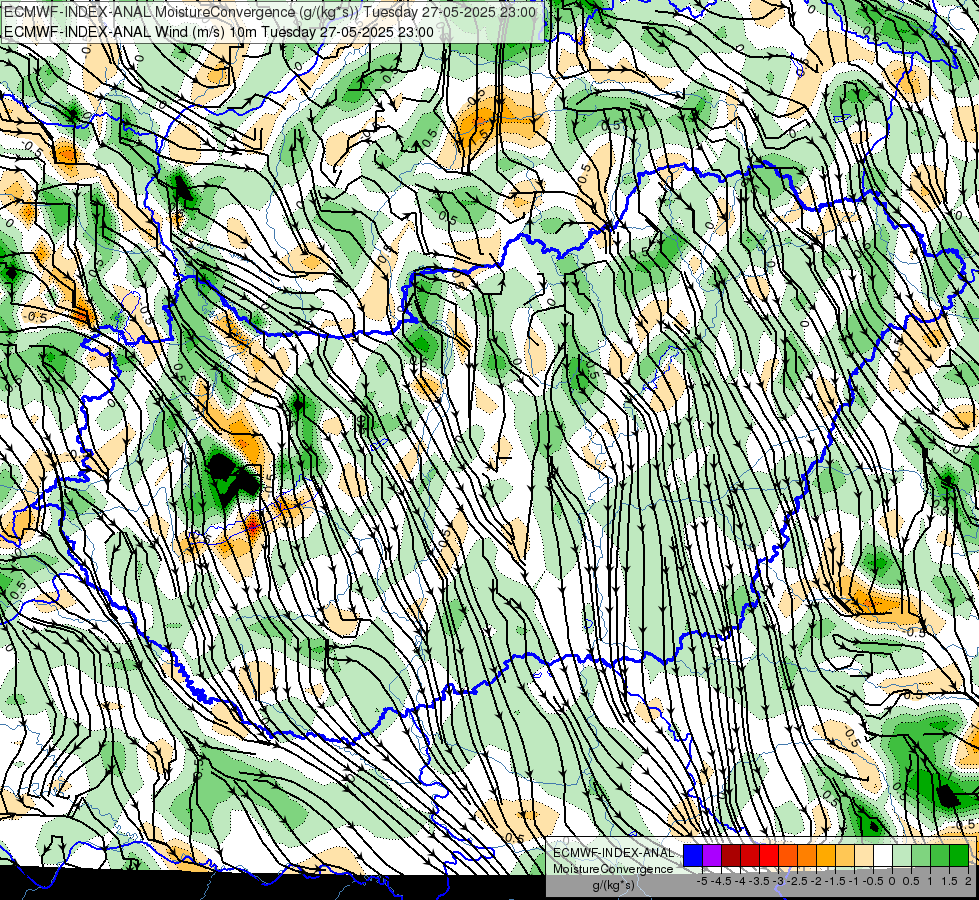Select the medium green swatch between 1 and 1.5
This screenshot has width=979, height=900.
tap(940, 856)
